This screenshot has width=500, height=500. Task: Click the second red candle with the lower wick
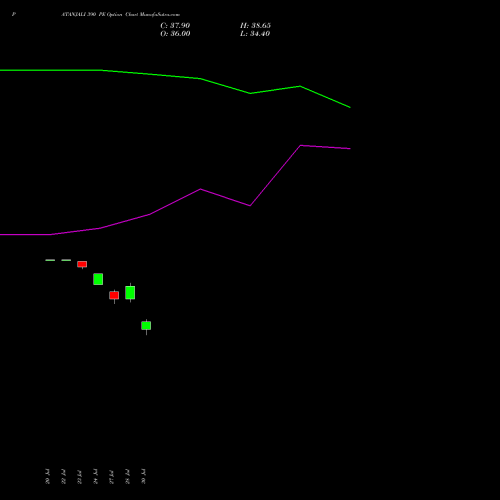tap(114, 295)
